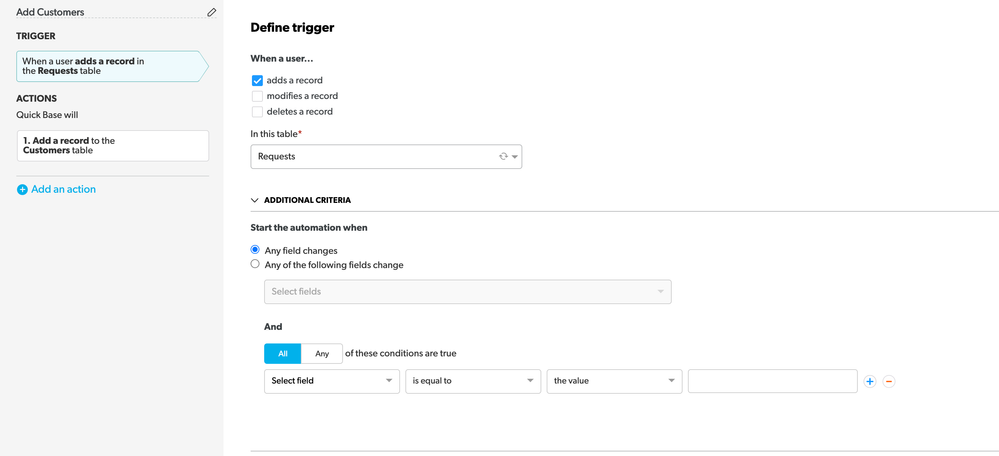
Task: Collapse the Additional Criteria section
Action: 255,200
